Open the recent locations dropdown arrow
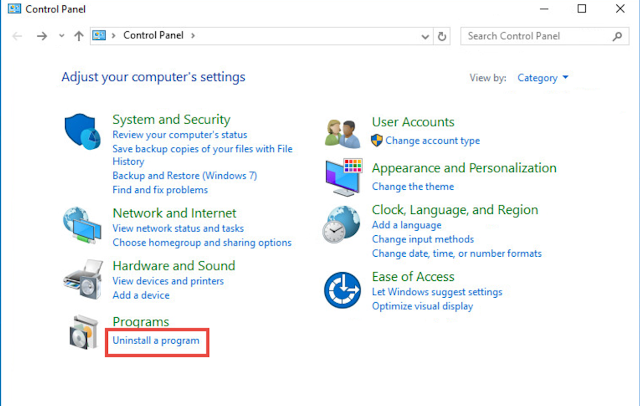 61,36
